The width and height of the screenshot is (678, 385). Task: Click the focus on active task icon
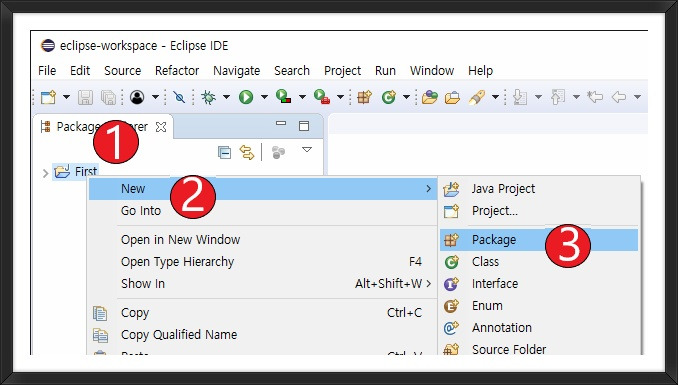tap(278, 152)
